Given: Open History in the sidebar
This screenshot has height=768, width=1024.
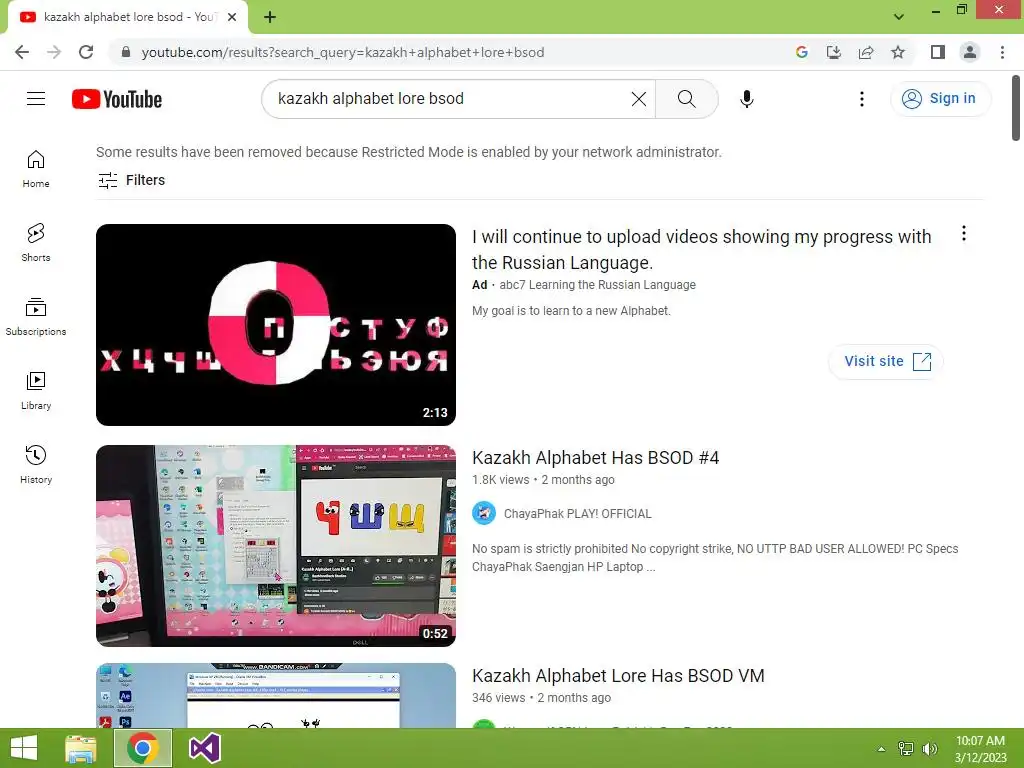Looking at the screenshot, I should [x=36, y=464].
